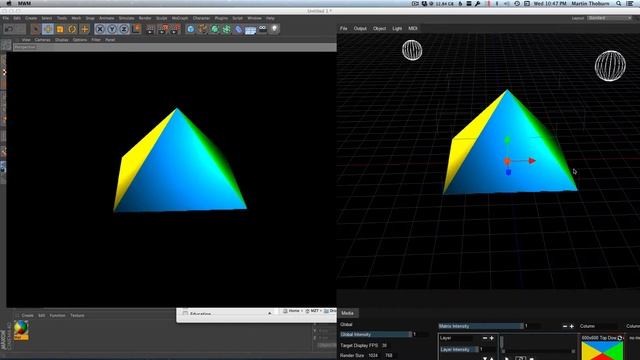
Task: Click the coordinate system icon
Action: (x=136, y=29)
